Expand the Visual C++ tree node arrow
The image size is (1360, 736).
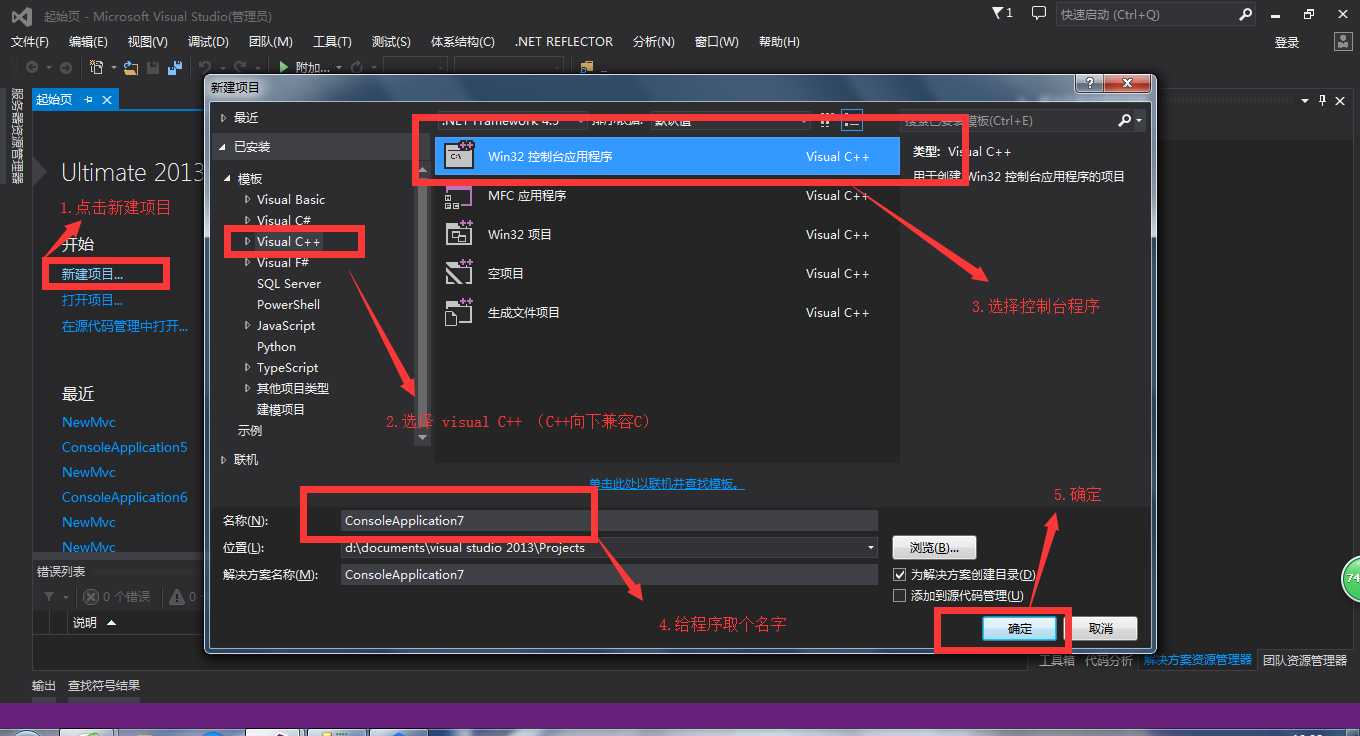[x=248, y=241]
